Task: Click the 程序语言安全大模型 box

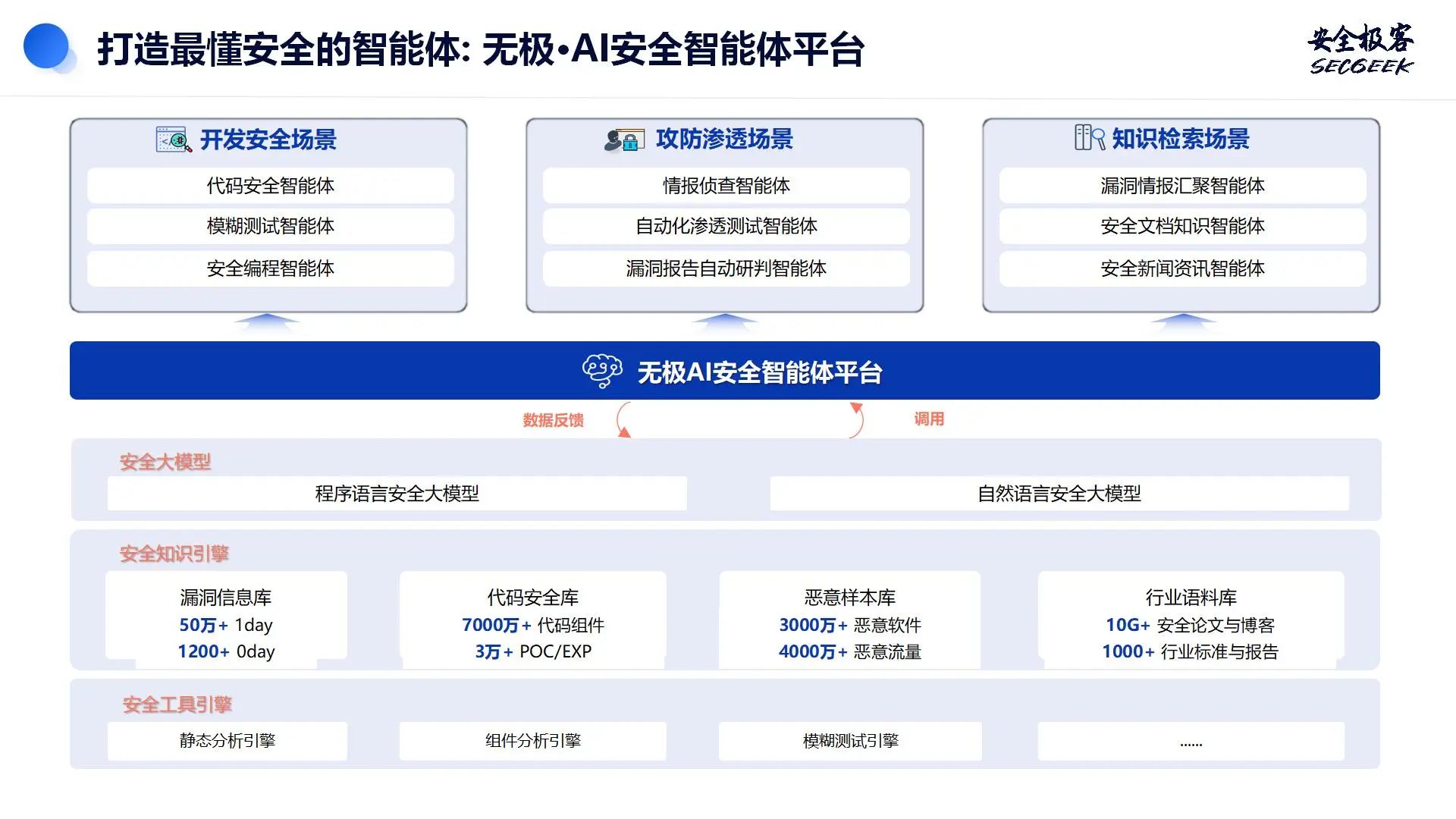Action: pyautogui.click(x=397, y=494)
